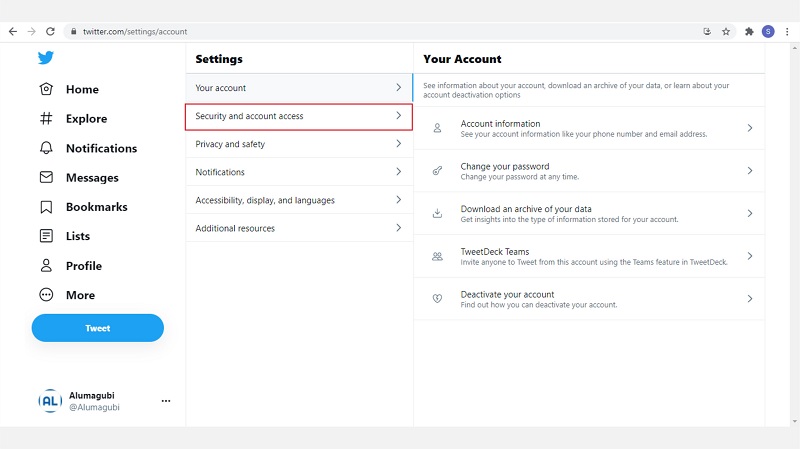Open Messages from the sidebar
The image size is (800, 449).
(x=92, y=178)
